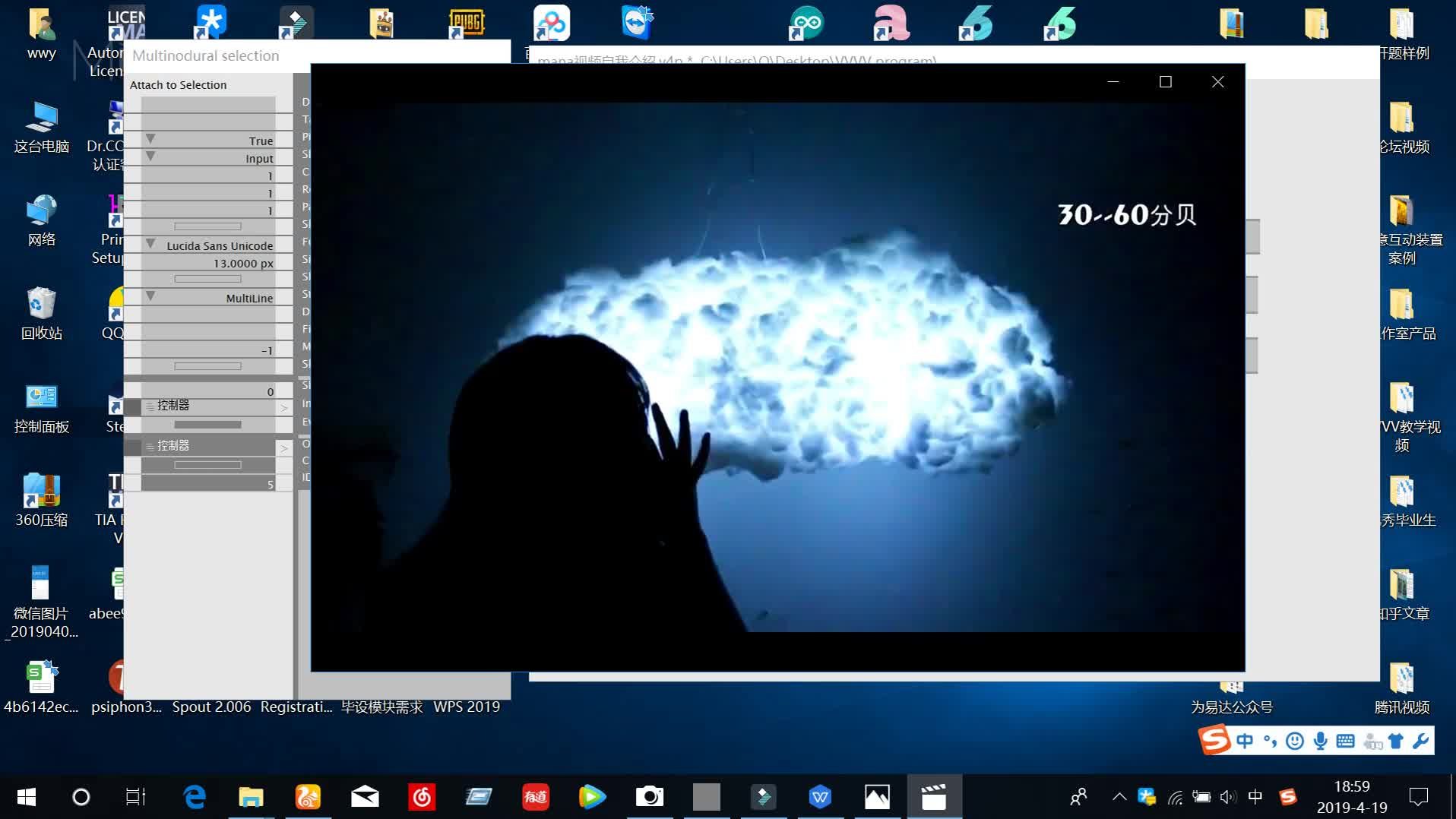Click the -1 value field
Viewport: 1456px width, 819px height.
coord(207,350)
